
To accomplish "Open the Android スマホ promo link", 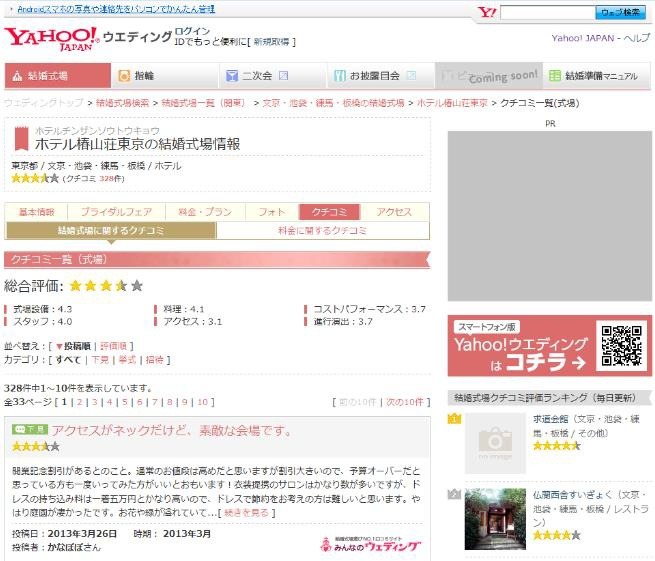I will (116, 9).
